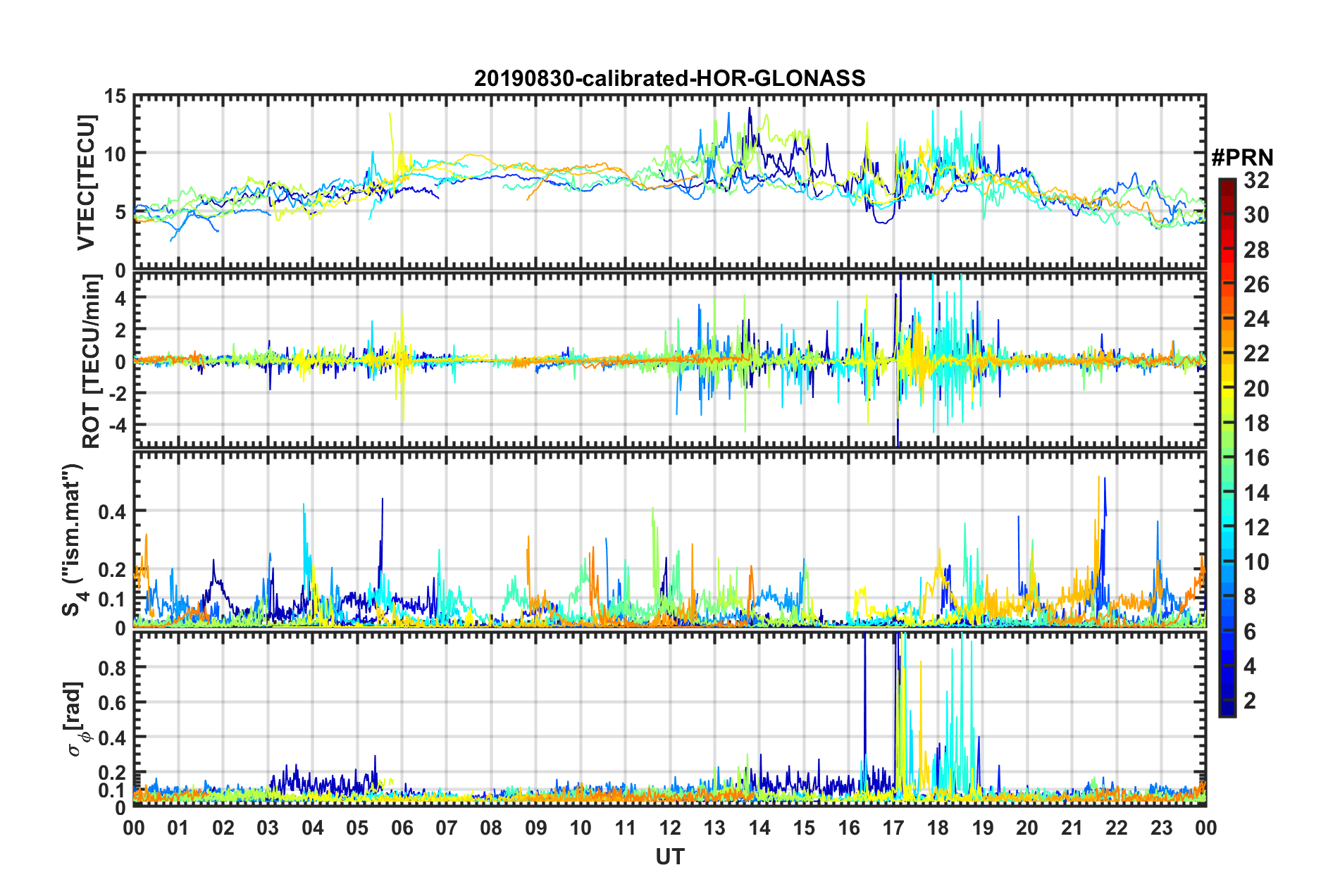Click colorbar tick label 8
Screen dimensions: 1340x896
click(1250, 597)
